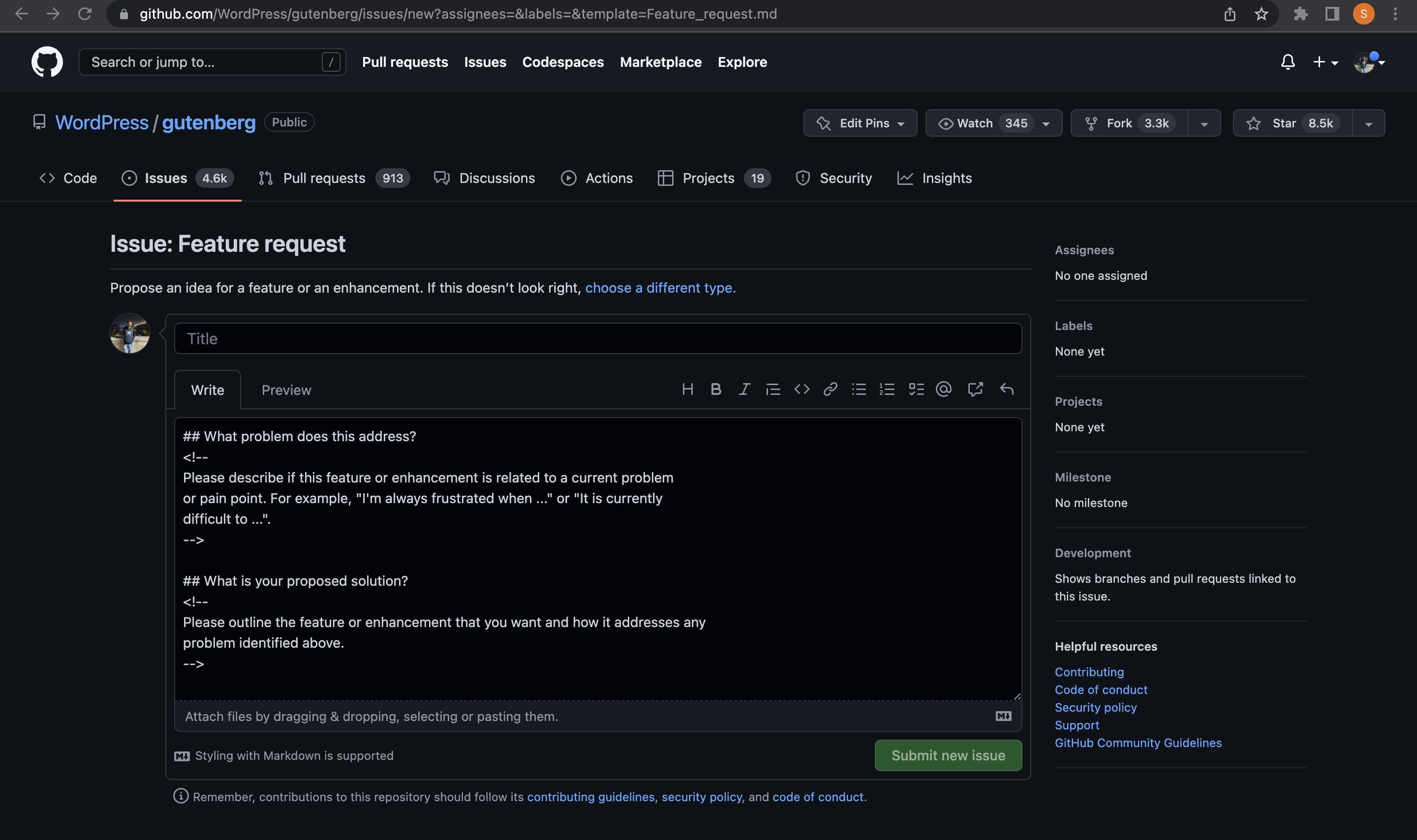Open repository Pull requests 913 tab
This screenshot has width=1417, height=840.
coord(334,178)
